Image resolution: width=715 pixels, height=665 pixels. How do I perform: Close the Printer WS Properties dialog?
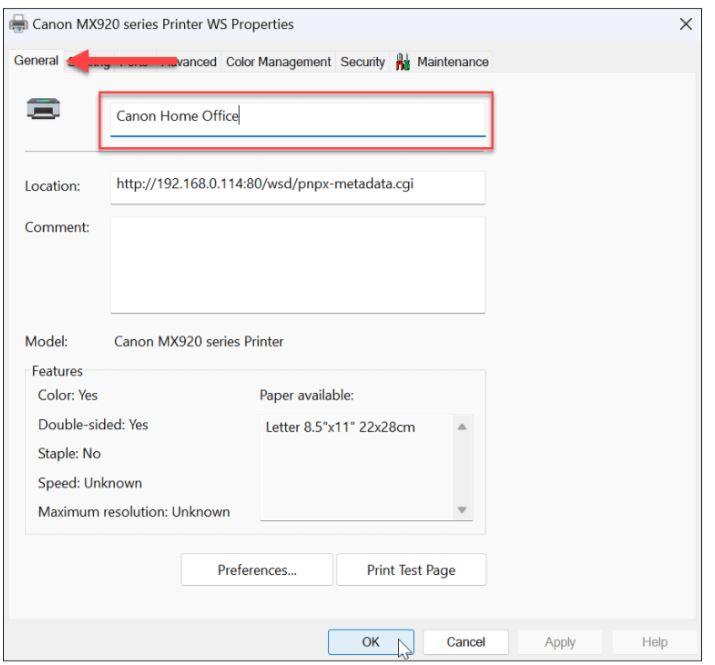pyautogui.click(x=685, y=24)
